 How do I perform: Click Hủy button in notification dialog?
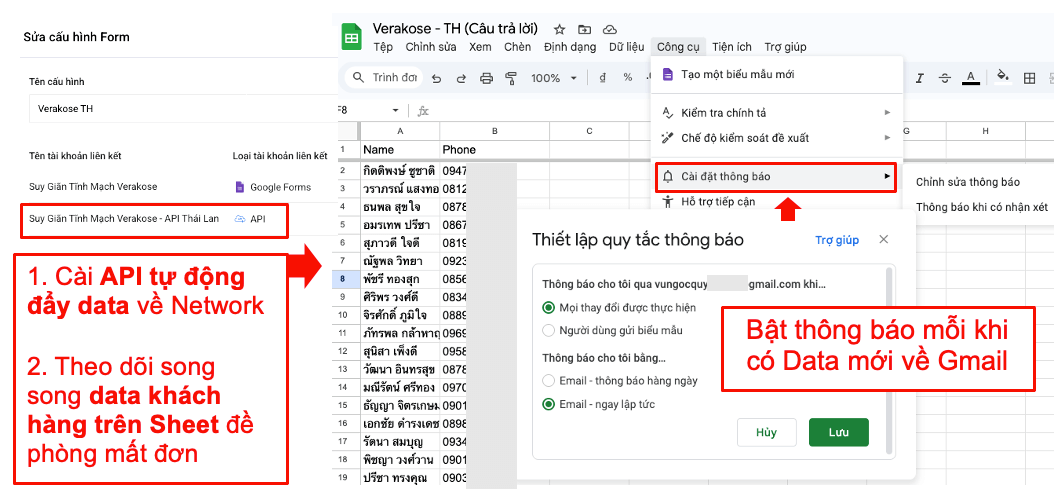(766, 432)
